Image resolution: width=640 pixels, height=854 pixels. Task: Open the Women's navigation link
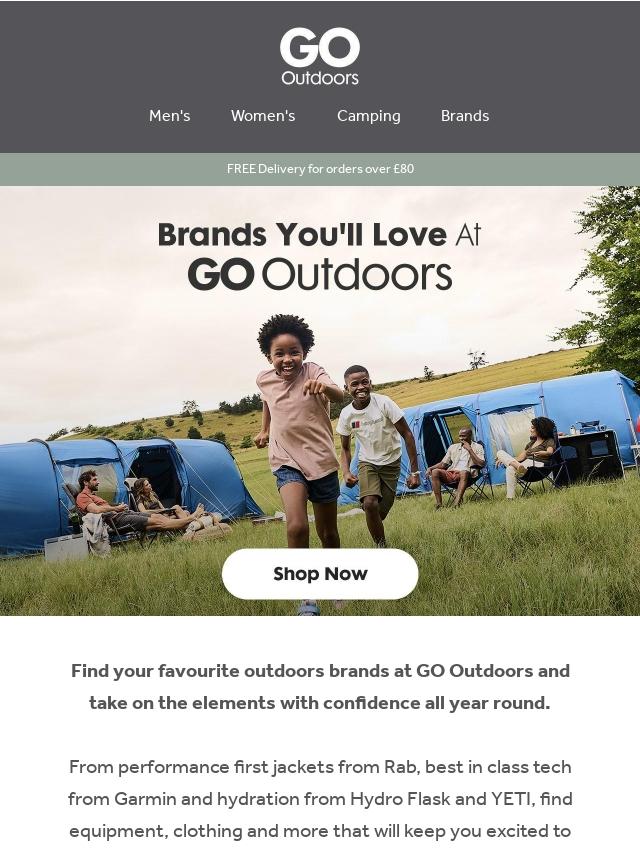[x=263, y=116]
